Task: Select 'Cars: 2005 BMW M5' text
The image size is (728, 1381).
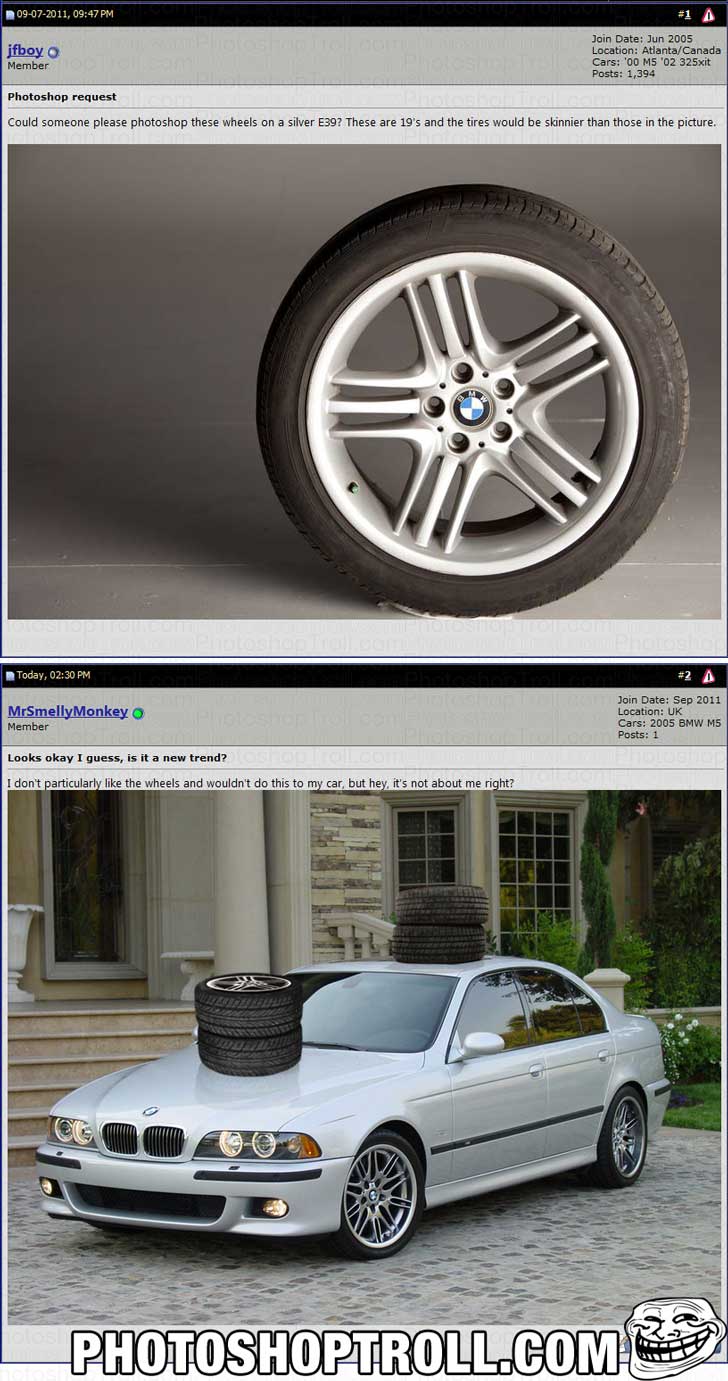Action: pyautogui.click(x=669, y=723)
